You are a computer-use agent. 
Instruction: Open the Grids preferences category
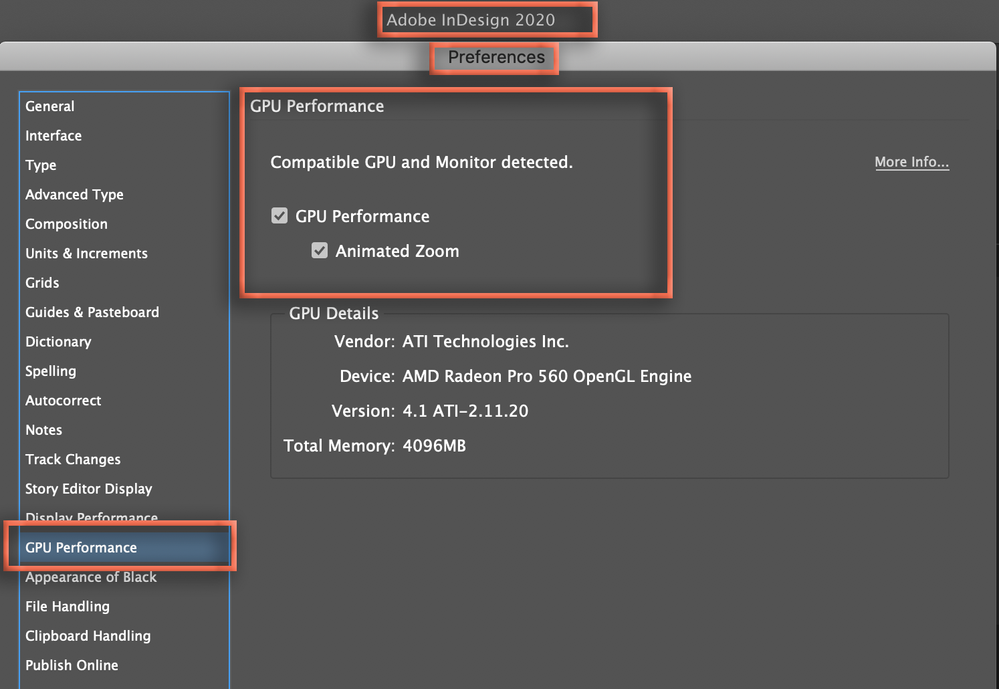tap(43, 283)
